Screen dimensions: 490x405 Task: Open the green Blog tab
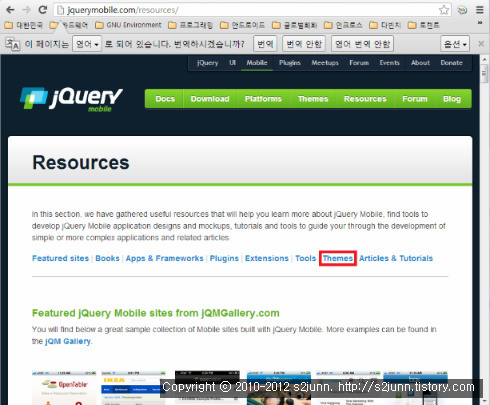(452, 99)
